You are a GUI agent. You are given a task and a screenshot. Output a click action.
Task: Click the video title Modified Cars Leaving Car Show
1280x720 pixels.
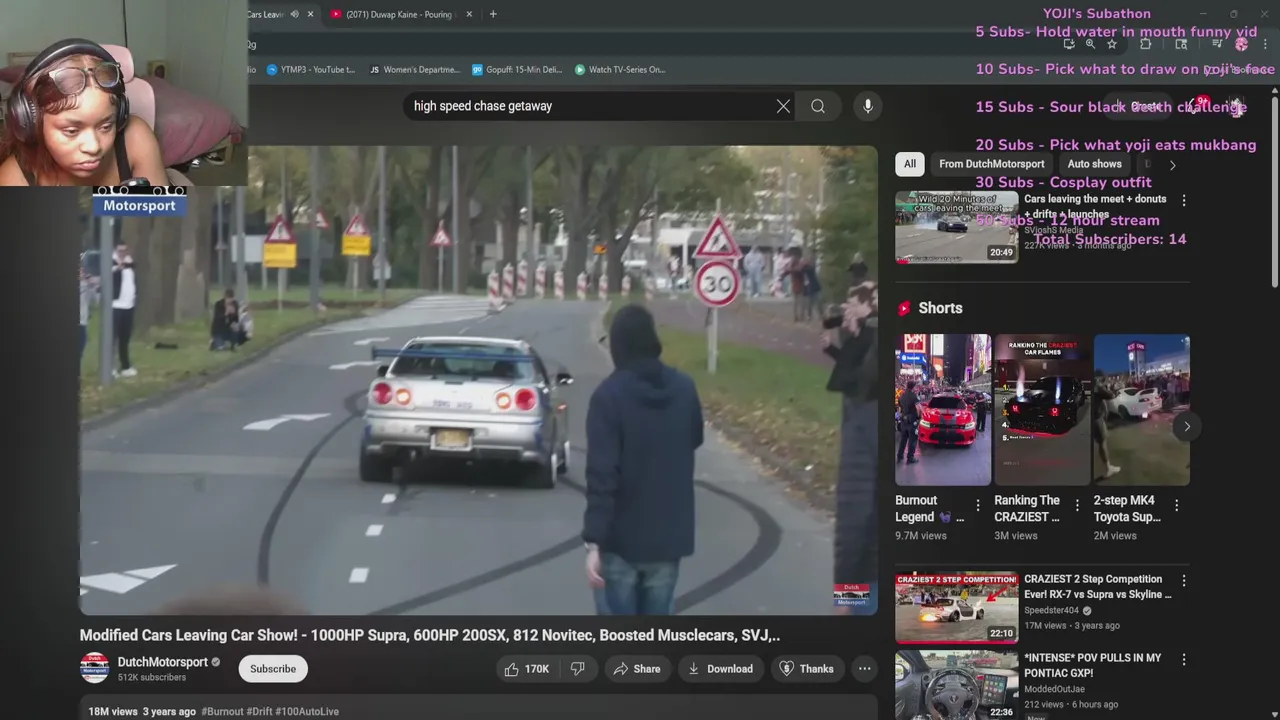pyautogui.click(x=430, y=635)
